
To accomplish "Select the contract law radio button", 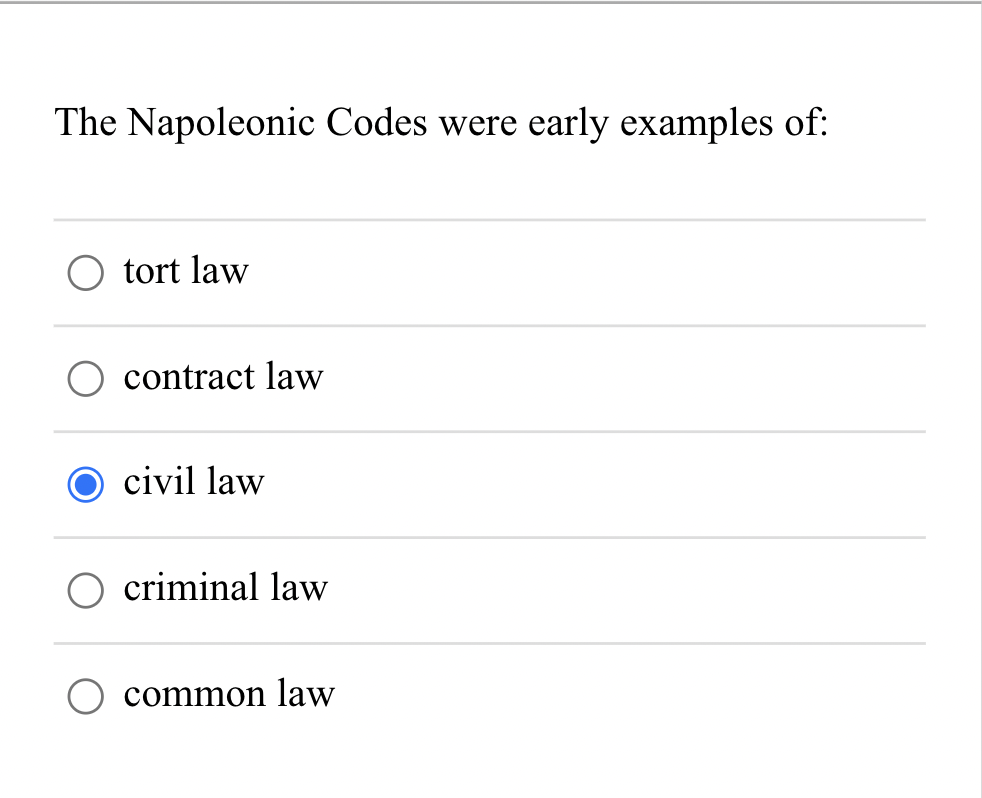I will coord(86,378).
